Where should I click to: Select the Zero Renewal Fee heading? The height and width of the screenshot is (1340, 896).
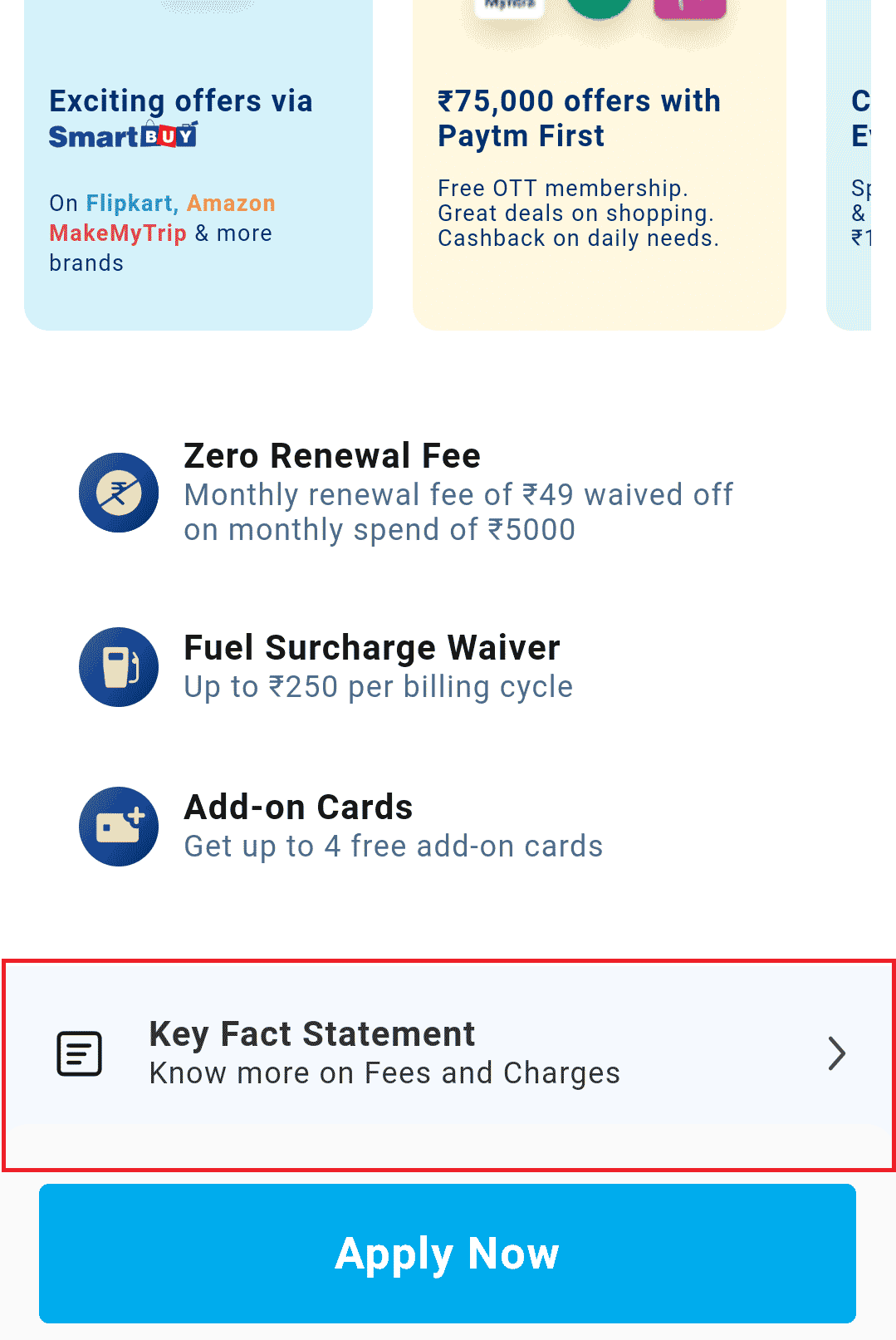pos(332,456)
